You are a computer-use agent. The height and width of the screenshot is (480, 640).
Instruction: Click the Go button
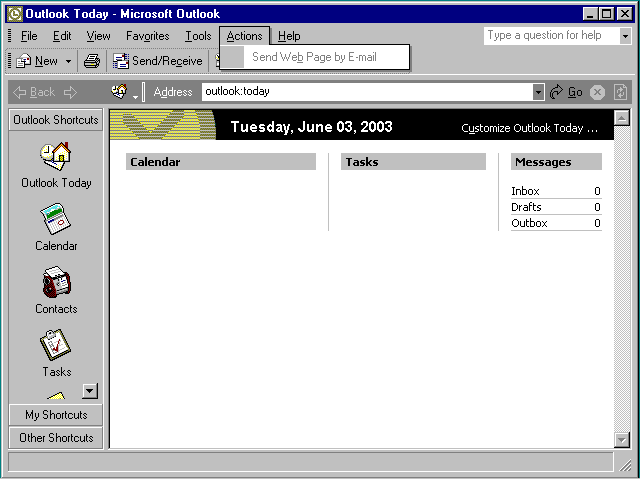point(566,92)
